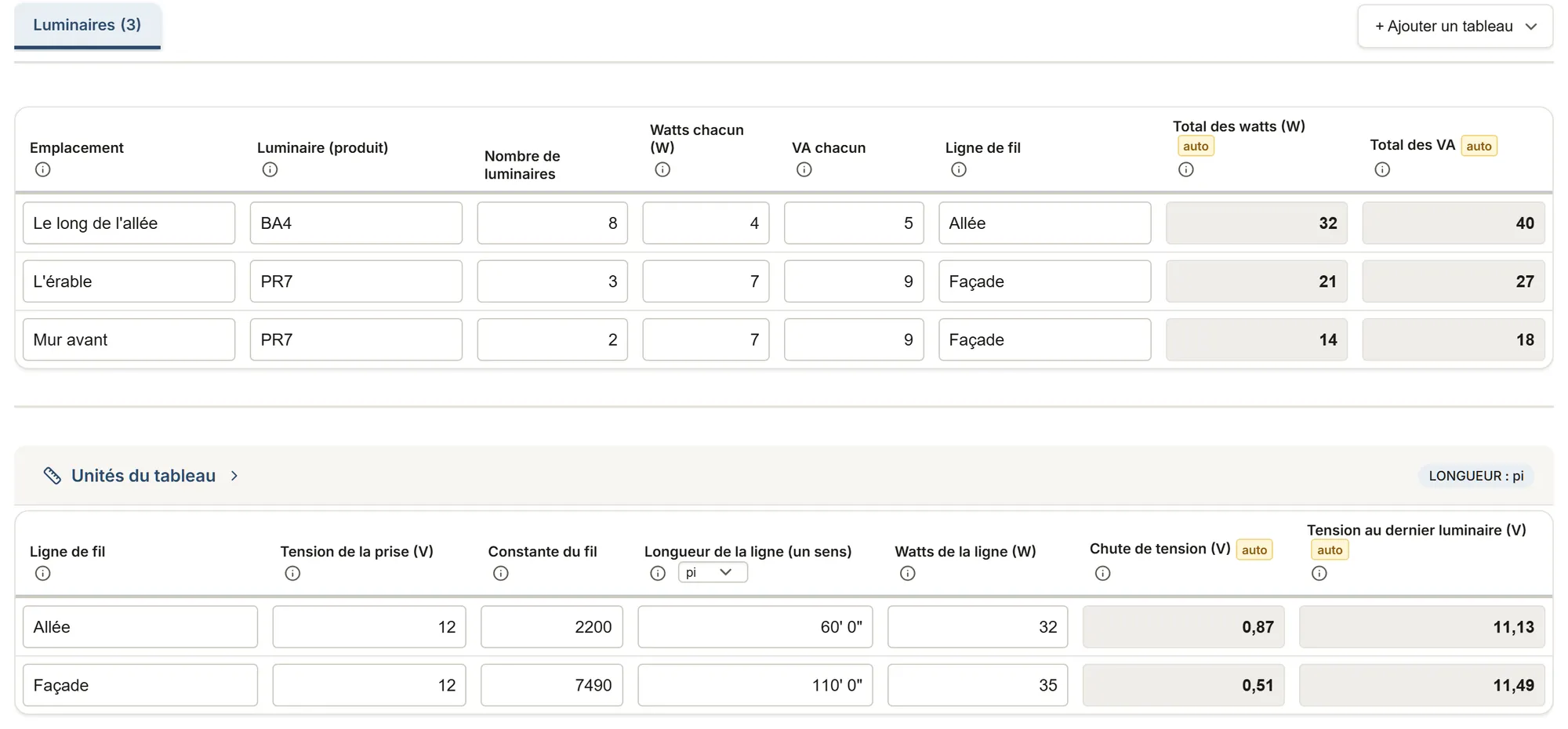Click the info icon under Ligne de fil in wire table
Image resolution: width=1568 pixels, height=729 pixels.
pyautogui.click(x=43, y=573)
